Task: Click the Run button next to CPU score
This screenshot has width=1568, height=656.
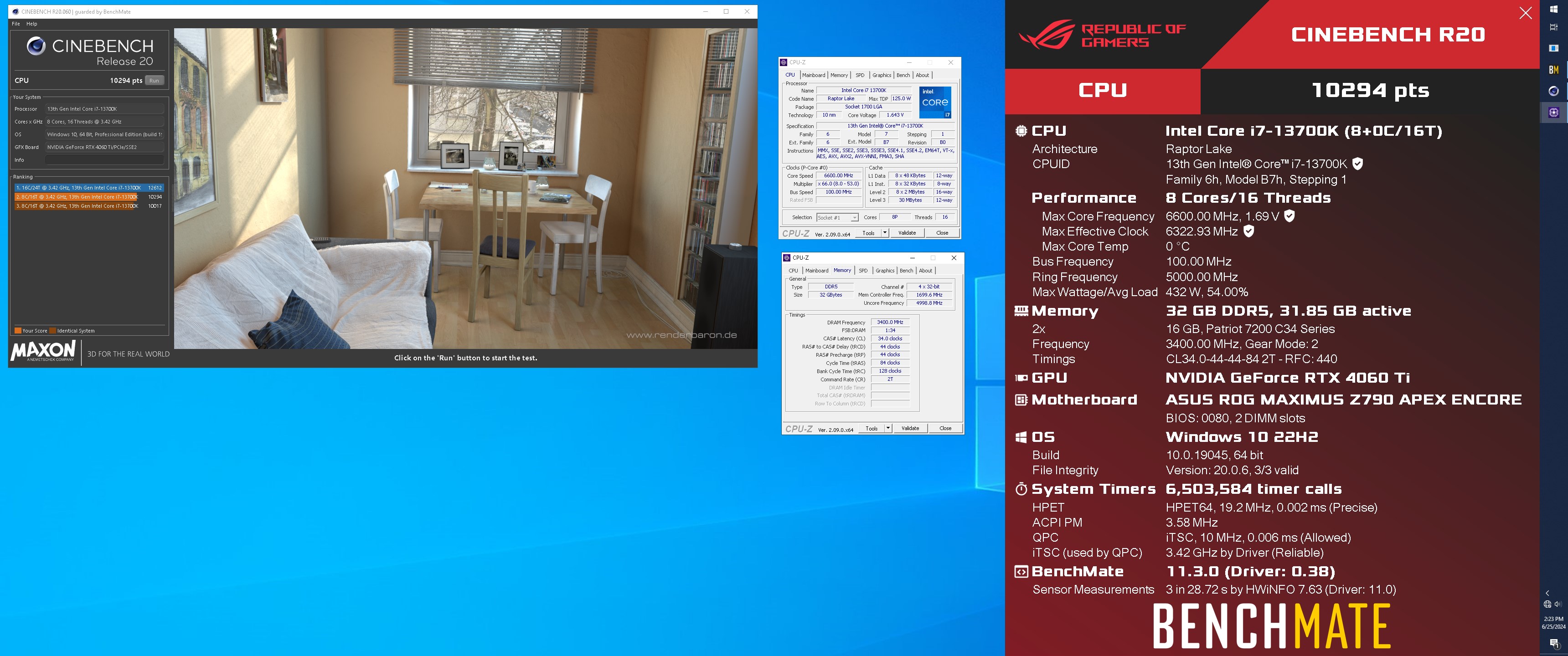Action: point(154,80)
